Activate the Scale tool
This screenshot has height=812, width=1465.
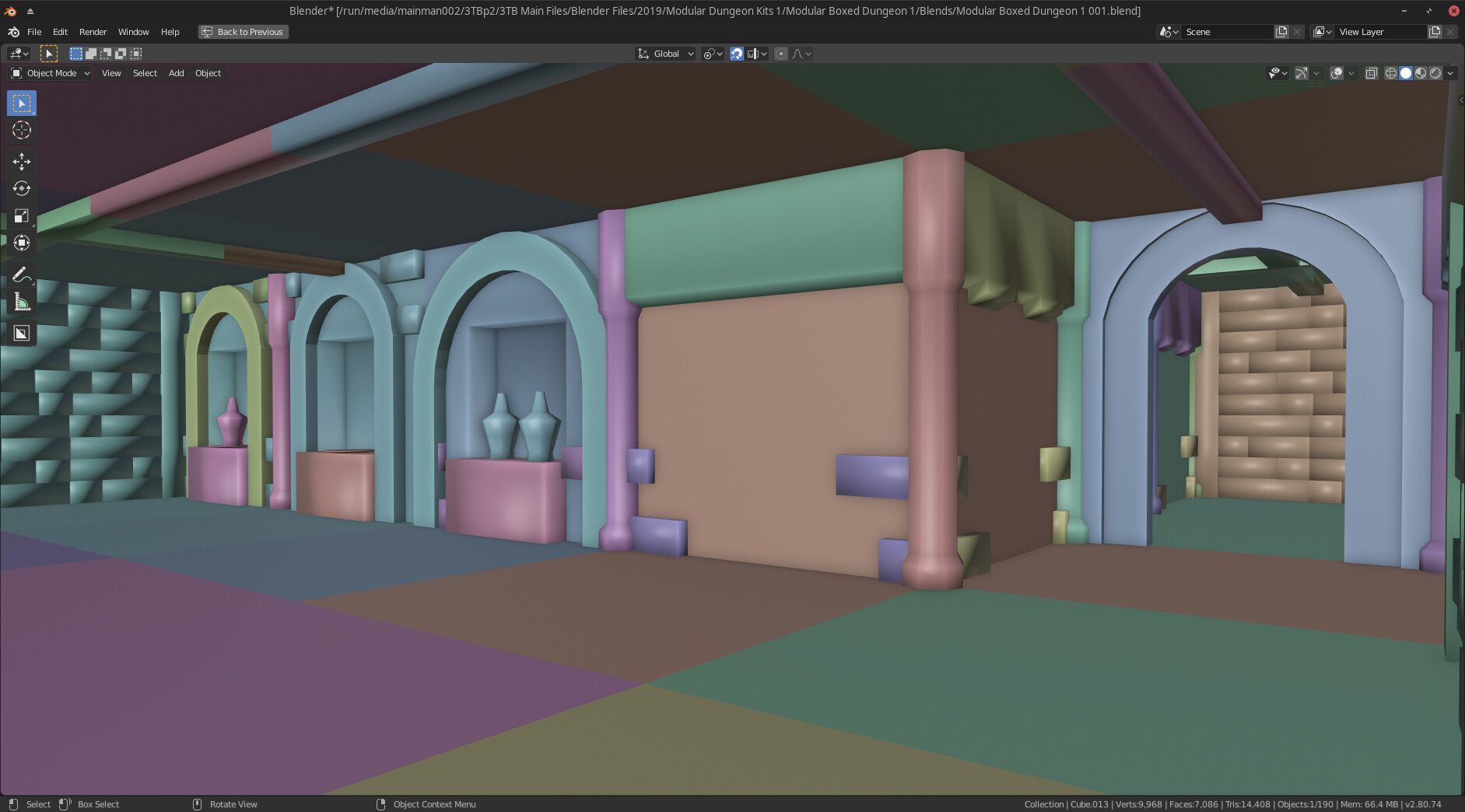(21, 215)
